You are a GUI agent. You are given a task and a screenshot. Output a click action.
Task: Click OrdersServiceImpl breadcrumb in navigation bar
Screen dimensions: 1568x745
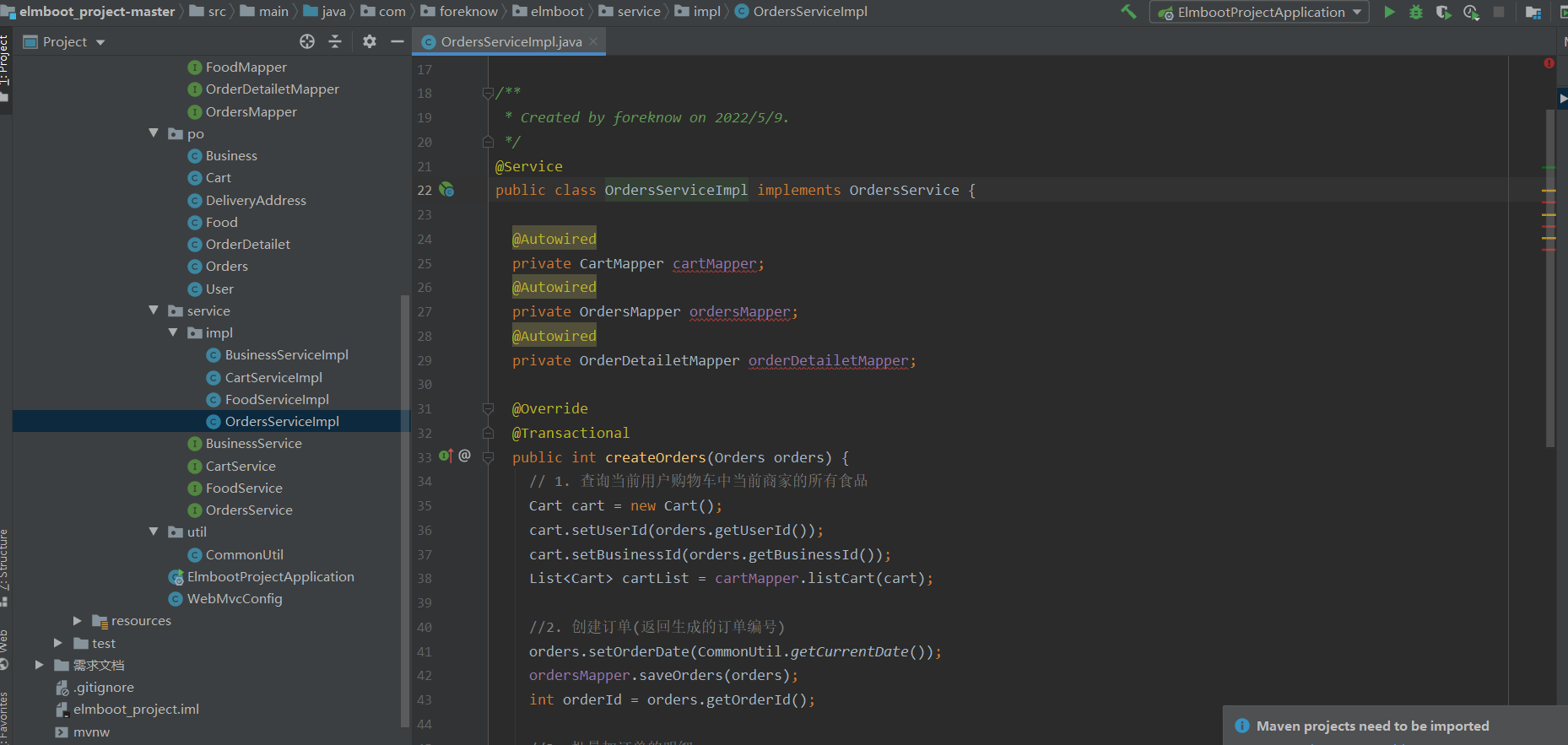click(801, 12)
